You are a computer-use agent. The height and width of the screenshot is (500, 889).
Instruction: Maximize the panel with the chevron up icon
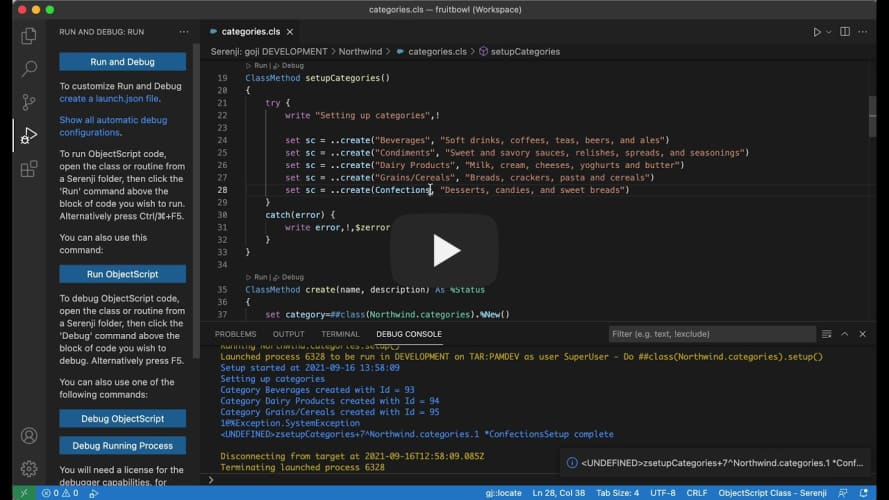click(x=845, y=334)
